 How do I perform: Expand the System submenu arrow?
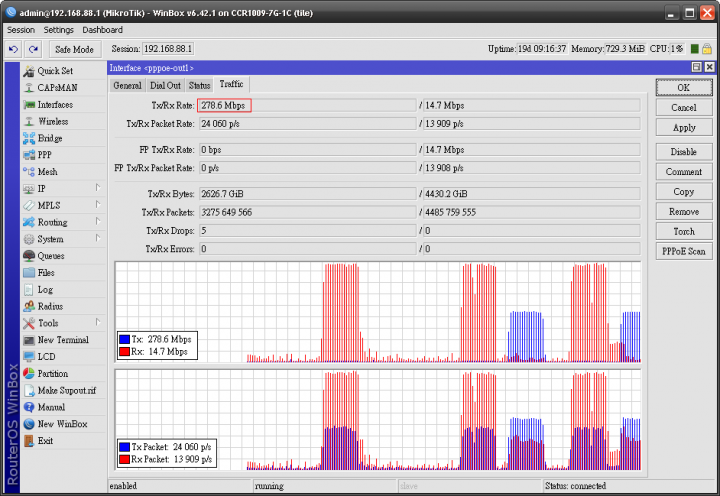point(98,238)
